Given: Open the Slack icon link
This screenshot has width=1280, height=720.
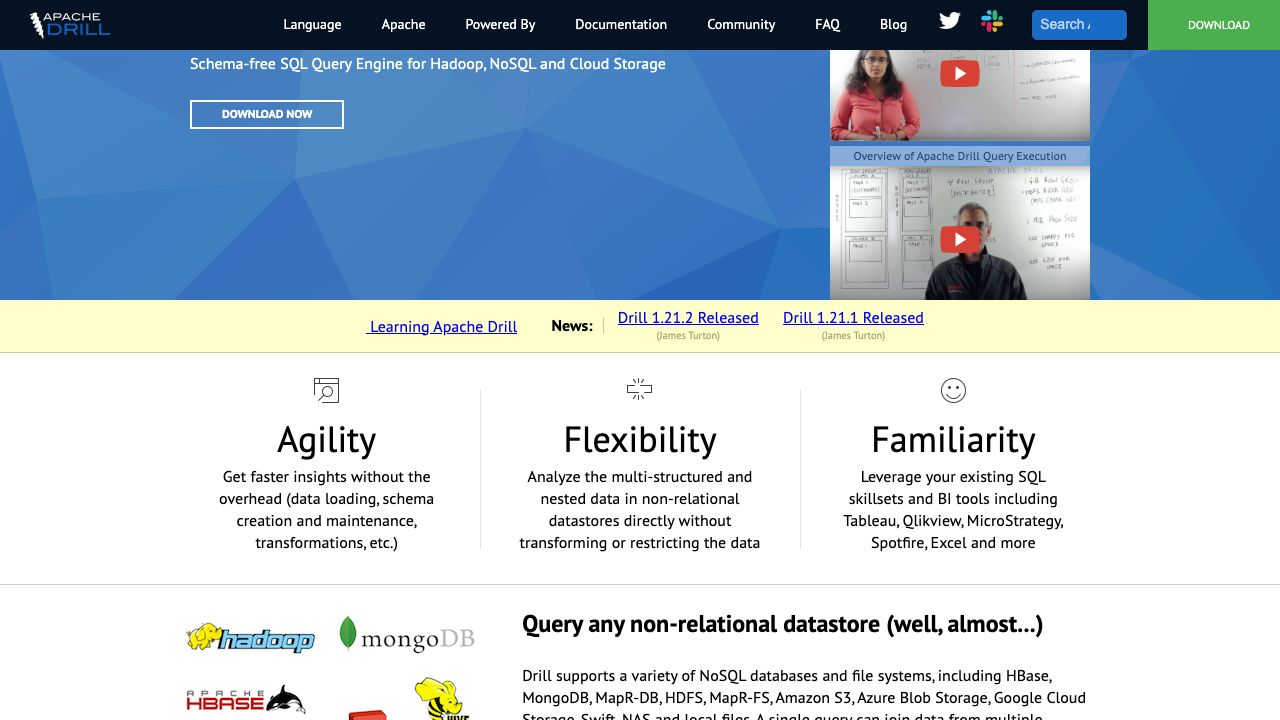Looking at the screenshot, I should (x=992, y=22).
